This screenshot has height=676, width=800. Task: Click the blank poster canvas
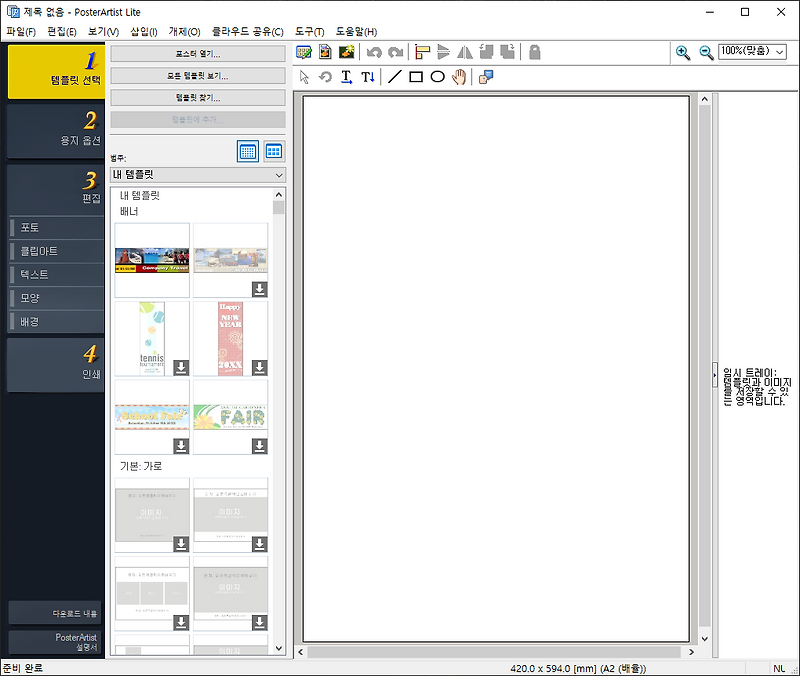point(496,368)
